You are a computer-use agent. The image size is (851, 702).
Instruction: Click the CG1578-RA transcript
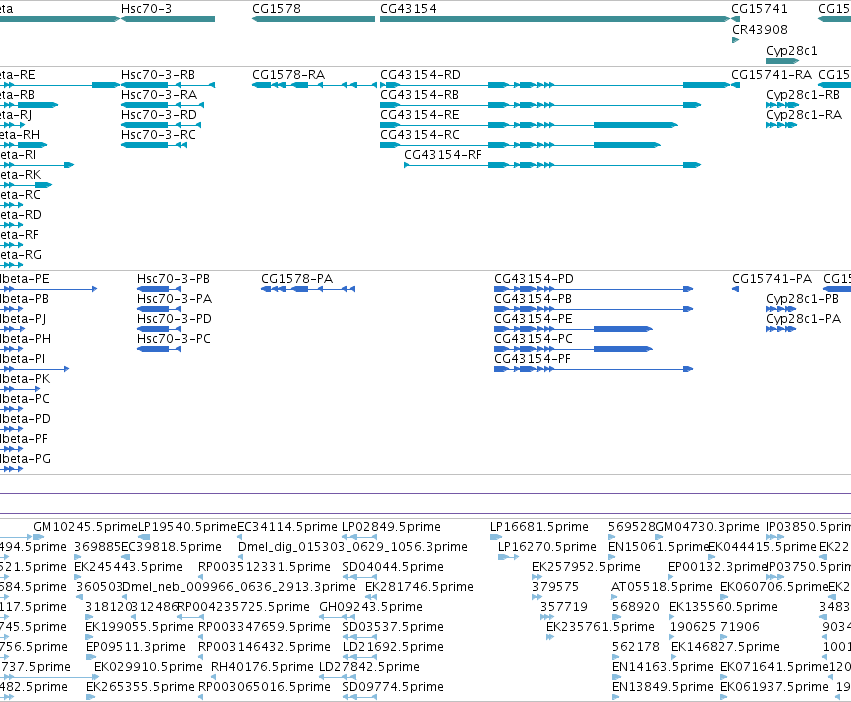click(x=314, y=85)
